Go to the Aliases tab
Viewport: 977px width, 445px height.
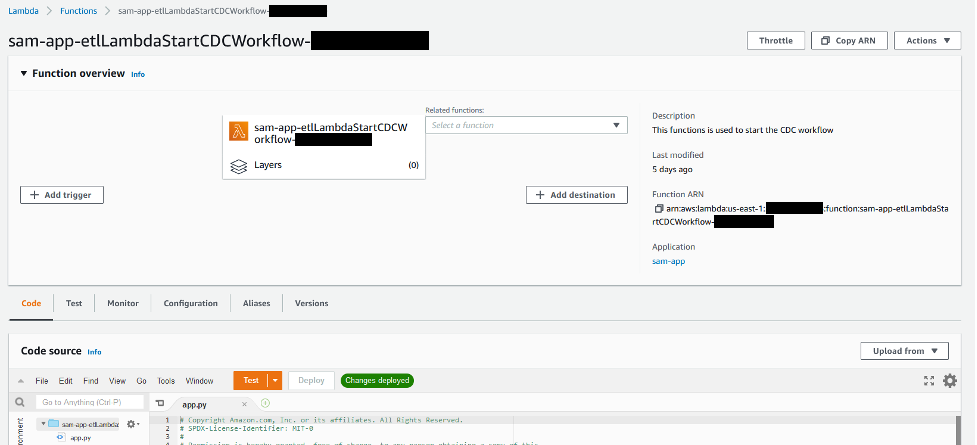coord(257,304)
